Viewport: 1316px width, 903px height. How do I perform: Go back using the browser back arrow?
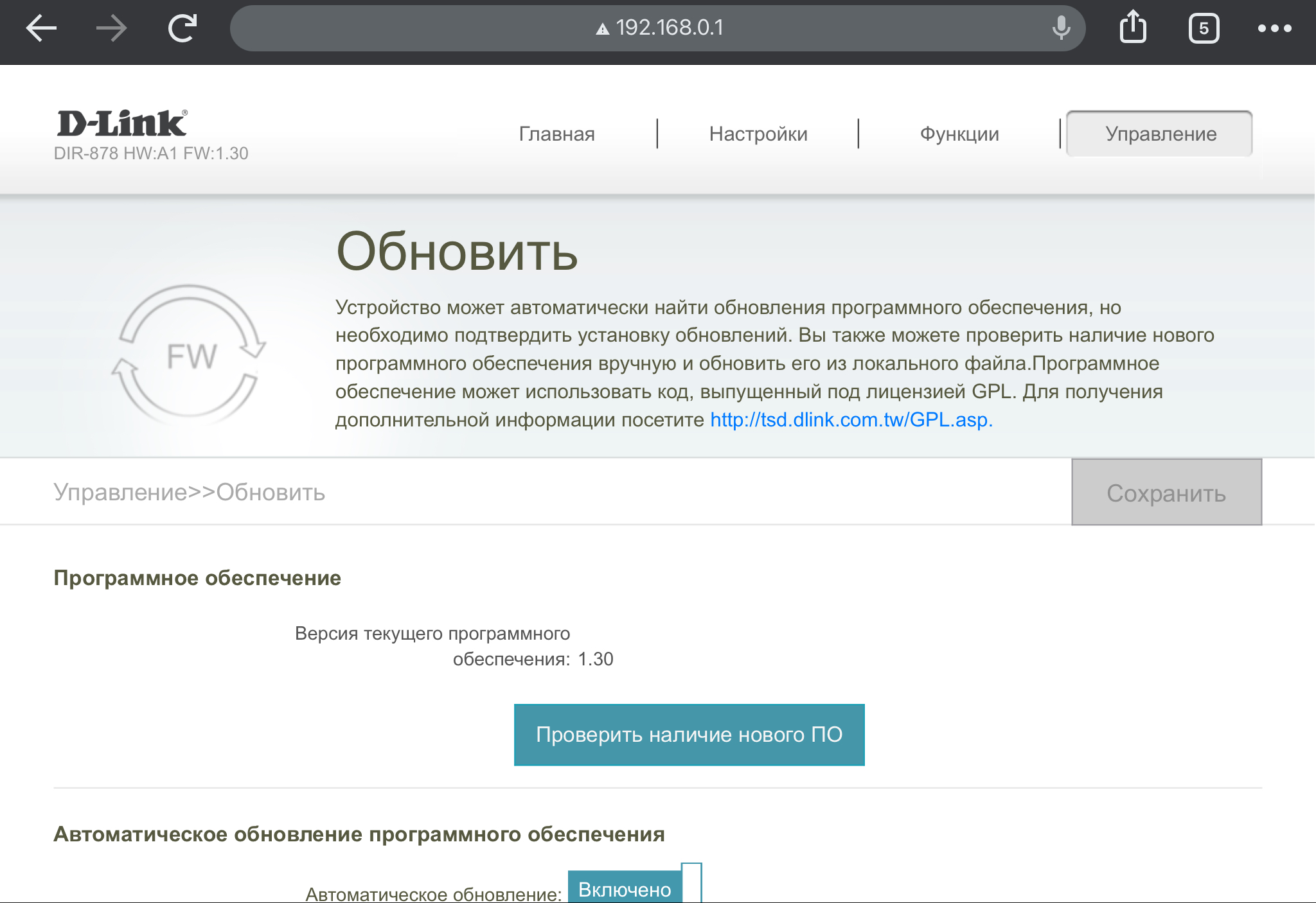point(41,28)
